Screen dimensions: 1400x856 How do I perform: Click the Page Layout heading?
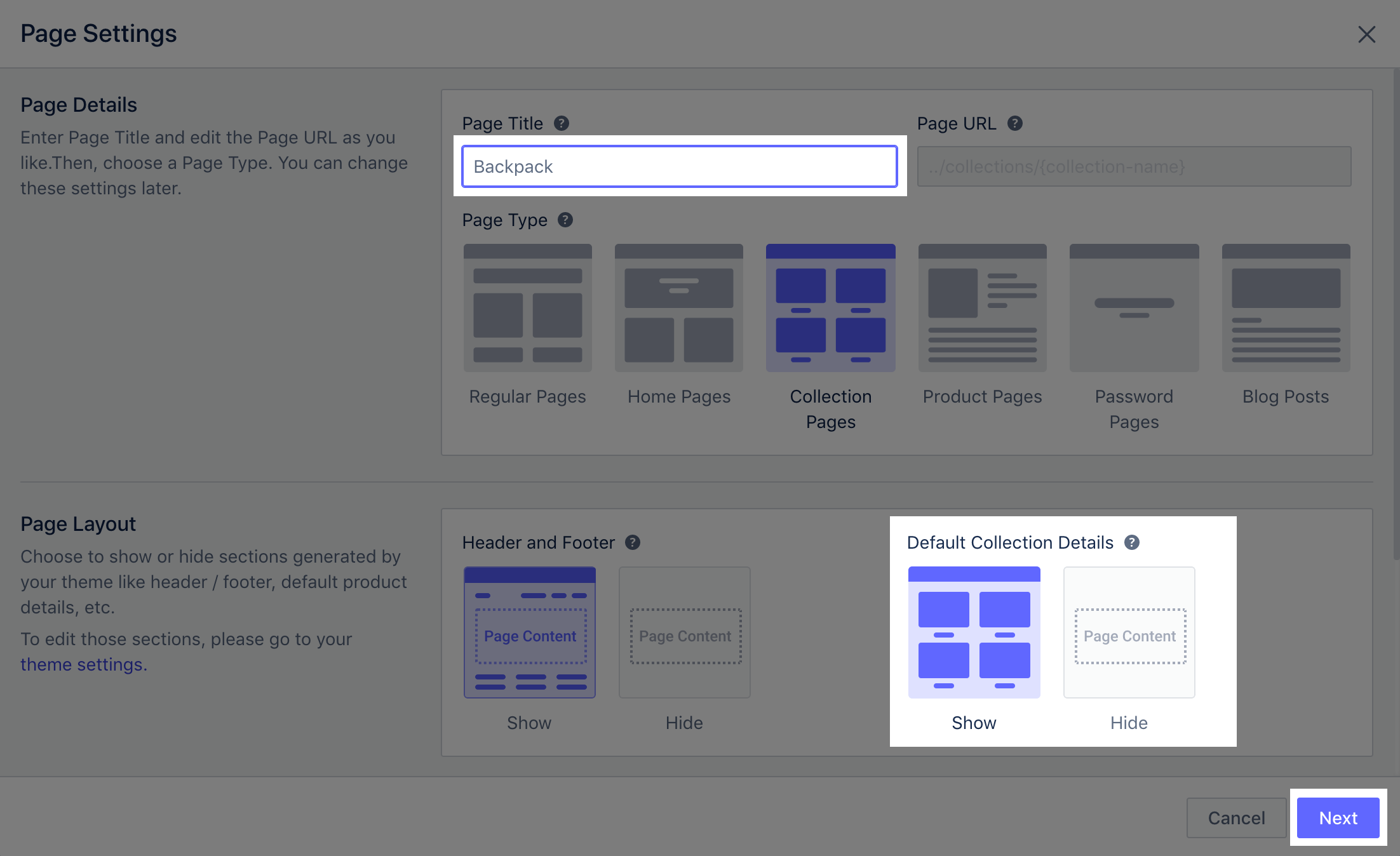pyautogui.click(x=78, y=524)
